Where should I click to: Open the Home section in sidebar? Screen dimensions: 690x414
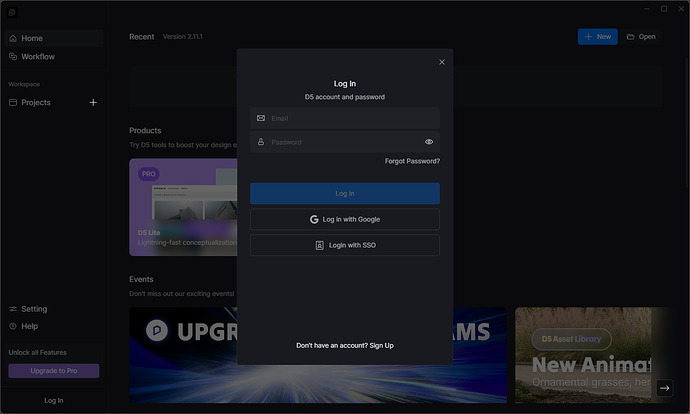pos(32,38)
